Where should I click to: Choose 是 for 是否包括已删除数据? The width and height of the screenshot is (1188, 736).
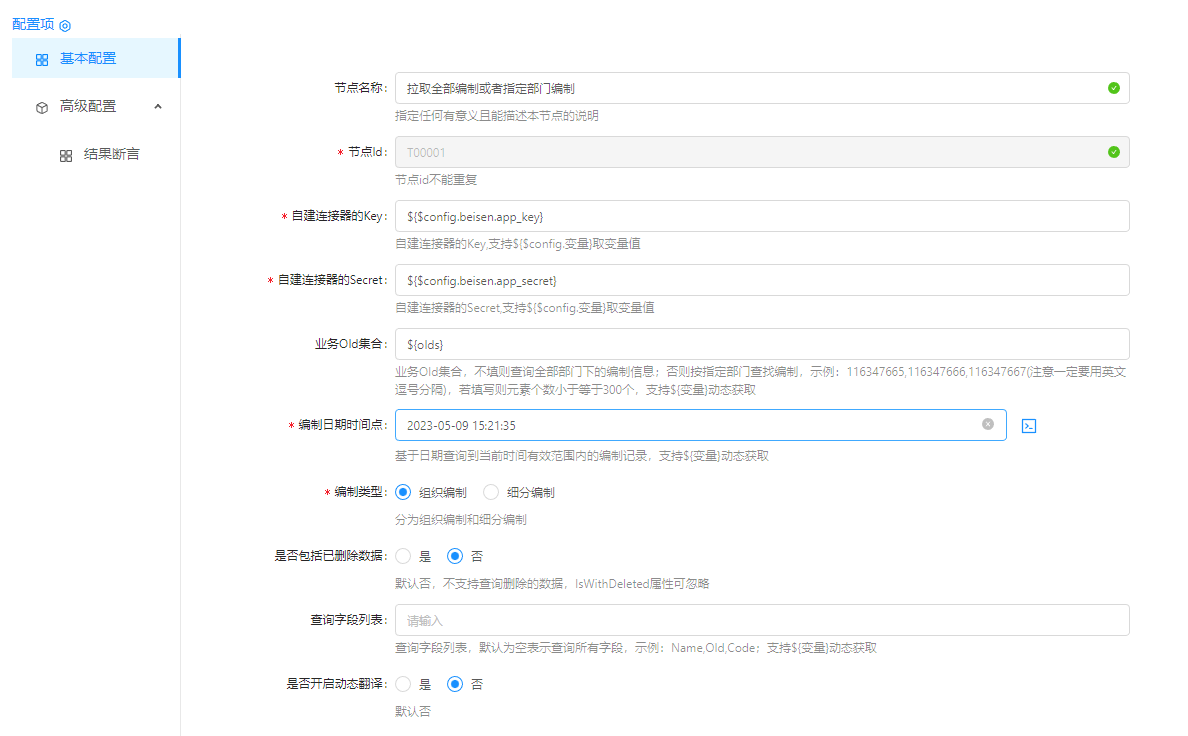pos(403,556)
